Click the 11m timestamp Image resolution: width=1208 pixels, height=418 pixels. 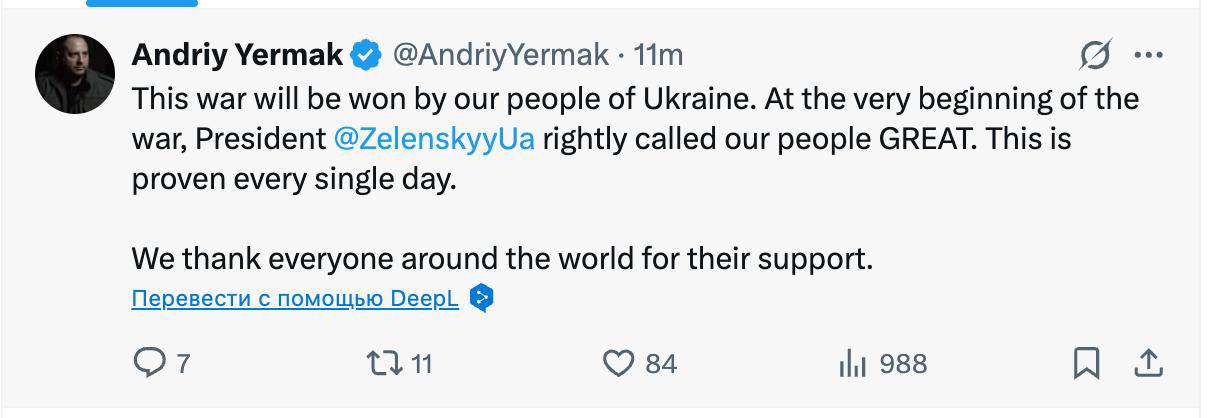pos(660,55)
